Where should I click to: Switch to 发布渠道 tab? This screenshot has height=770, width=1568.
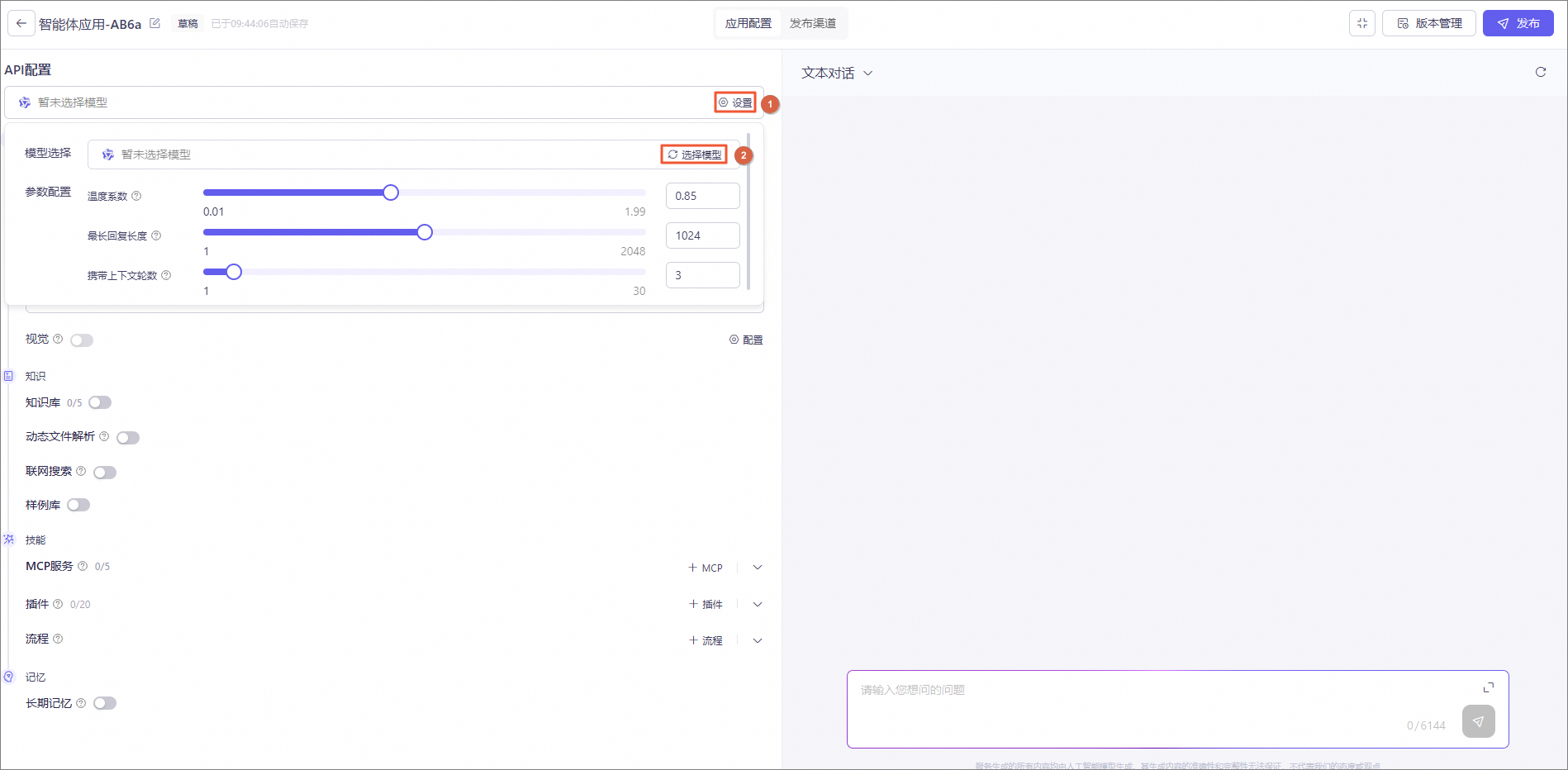[813, 23]
